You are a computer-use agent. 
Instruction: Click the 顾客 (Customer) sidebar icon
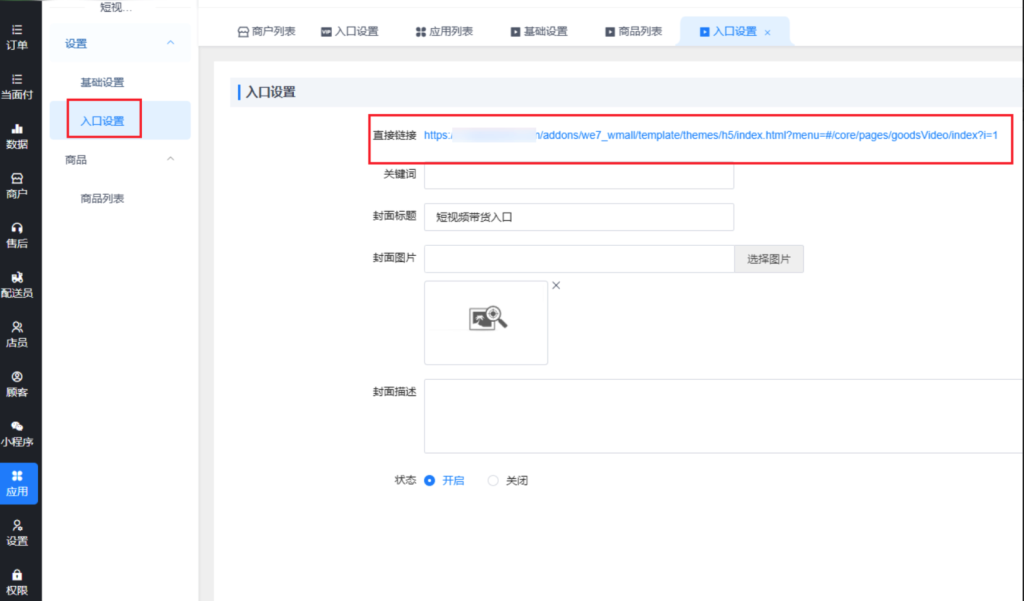coord(17,383)
